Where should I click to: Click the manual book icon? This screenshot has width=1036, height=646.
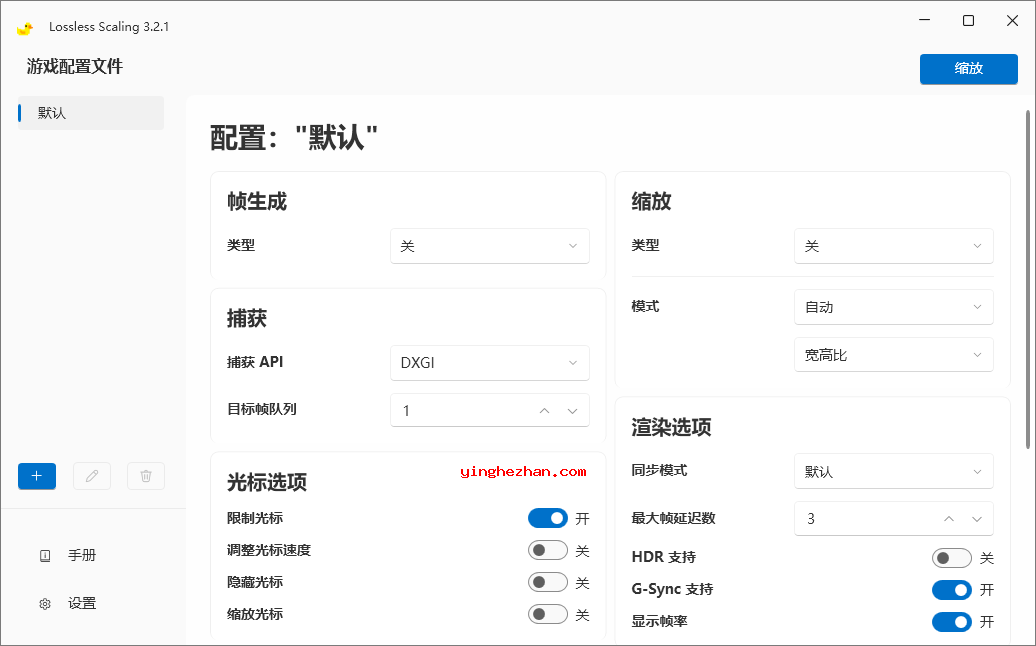(45, 556)
